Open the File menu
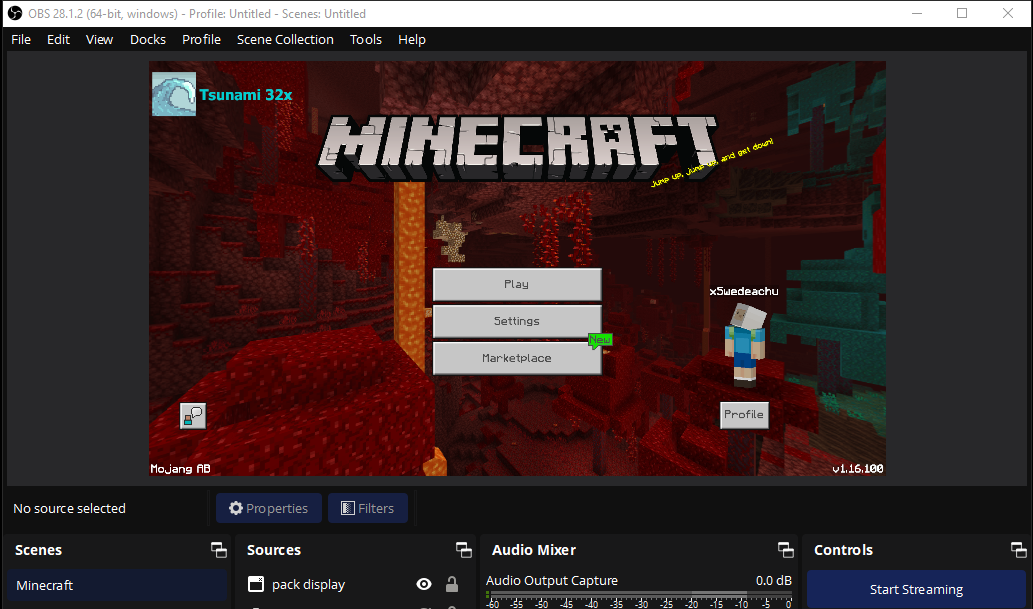 [x=20, y=39]
